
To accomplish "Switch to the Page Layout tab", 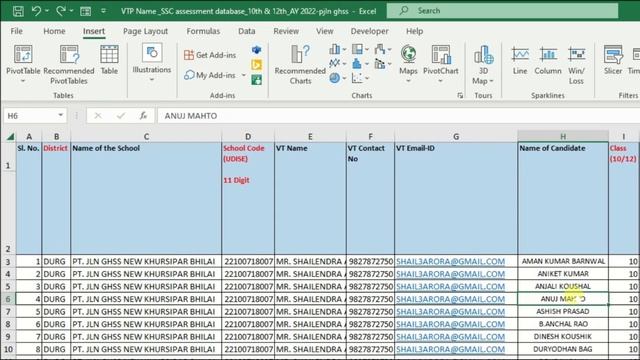I will coord(145,31).
